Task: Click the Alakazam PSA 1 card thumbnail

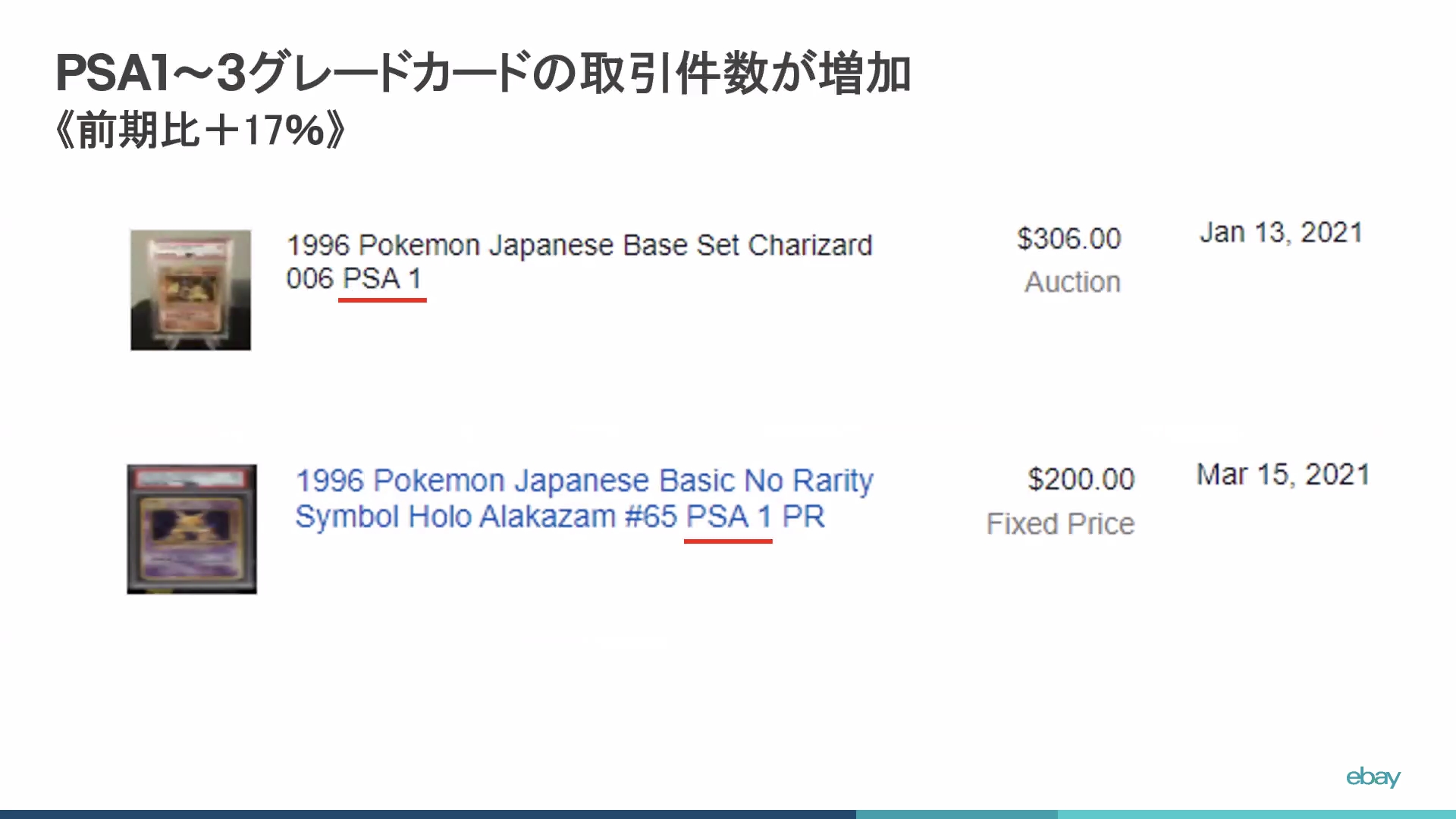Action: coord(192,529)
